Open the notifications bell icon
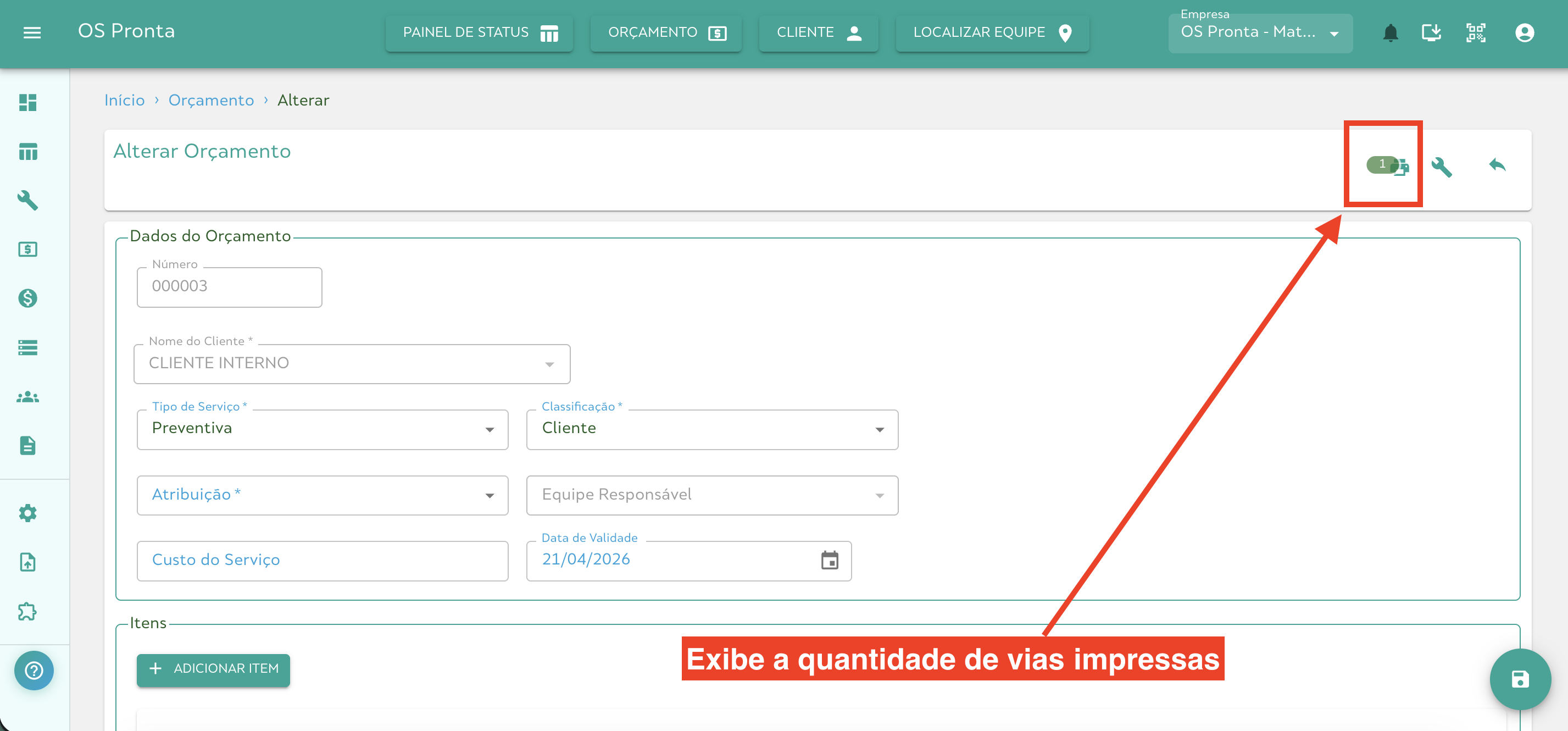The height and width of the screenshot is (731, 1568). (x=1391, y=32)
